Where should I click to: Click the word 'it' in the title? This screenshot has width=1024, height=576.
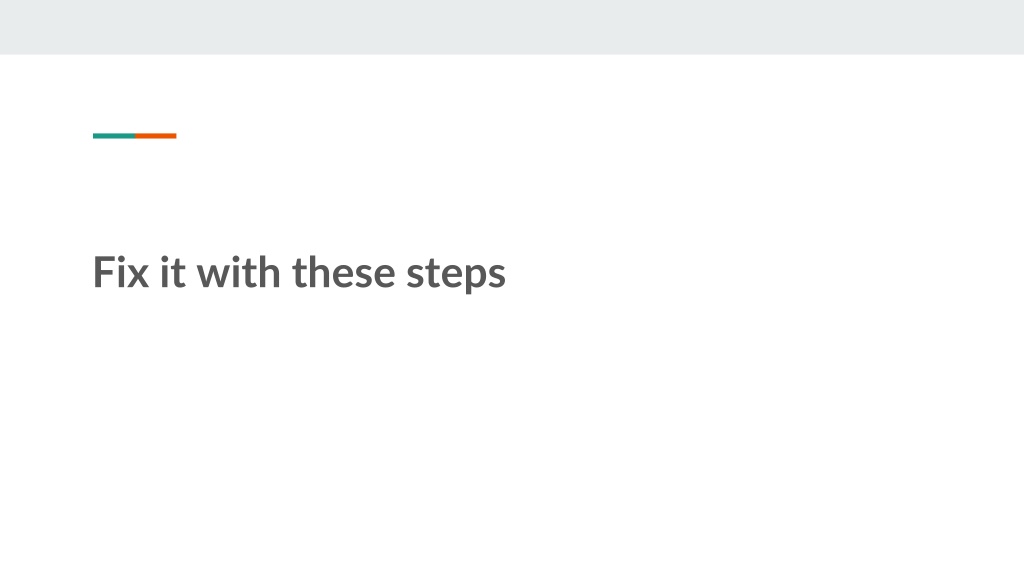click(173, 272)
